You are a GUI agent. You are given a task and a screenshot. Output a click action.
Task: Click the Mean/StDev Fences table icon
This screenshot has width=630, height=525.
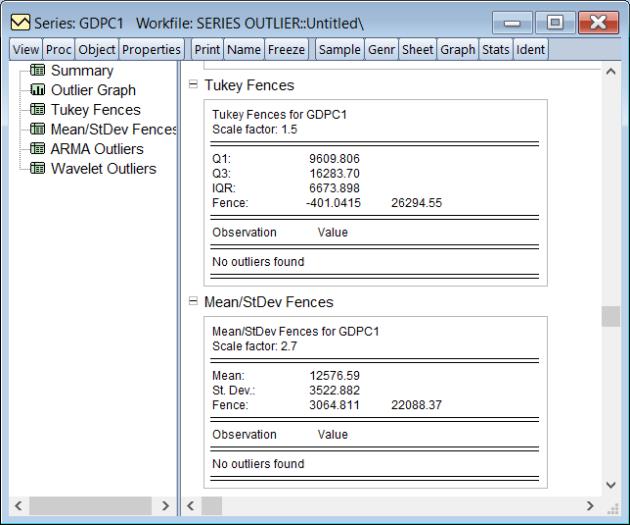pyautogui.click(x=39, y=130)
